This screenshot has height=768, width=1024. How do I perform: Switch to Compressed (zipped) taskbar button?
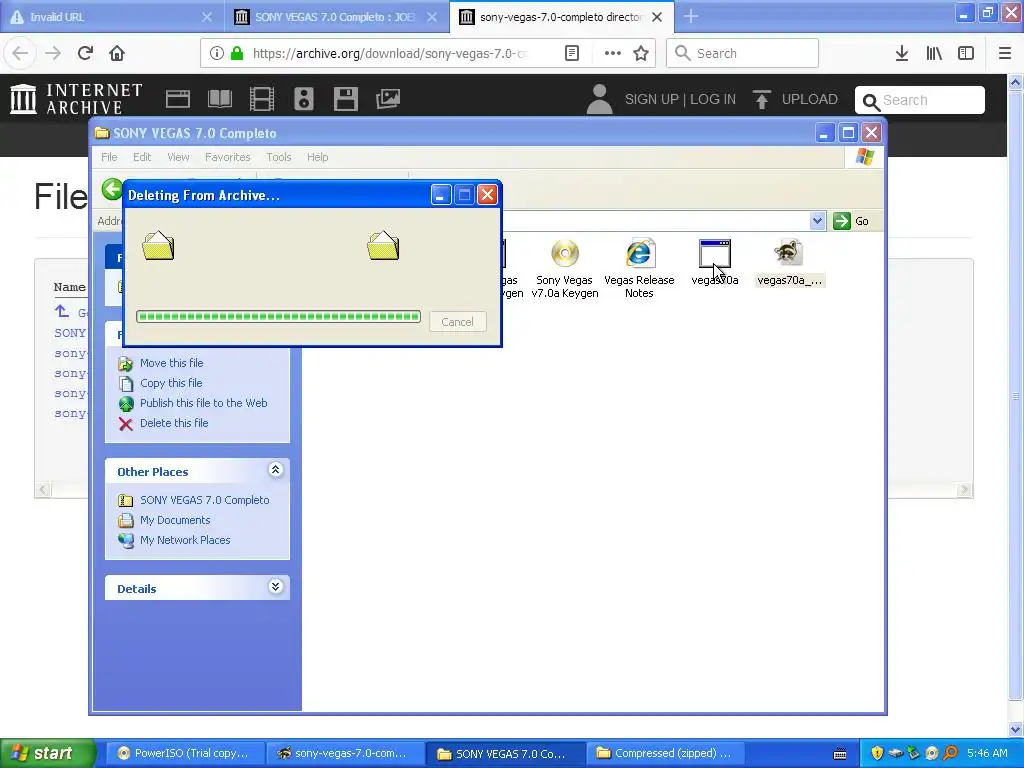tap(663, 753)
